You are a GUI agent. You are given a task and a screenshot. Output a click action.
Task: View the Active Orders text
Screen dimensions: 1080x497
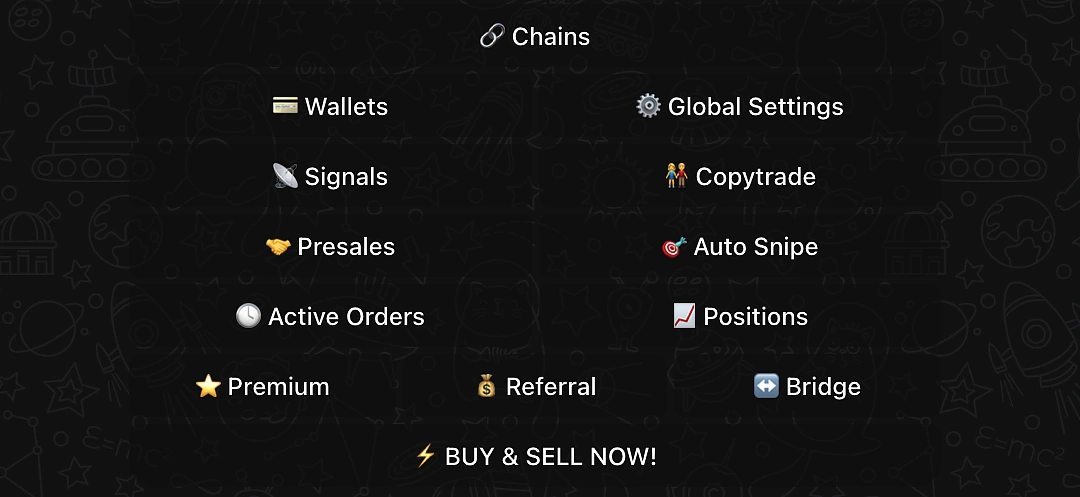346,317
